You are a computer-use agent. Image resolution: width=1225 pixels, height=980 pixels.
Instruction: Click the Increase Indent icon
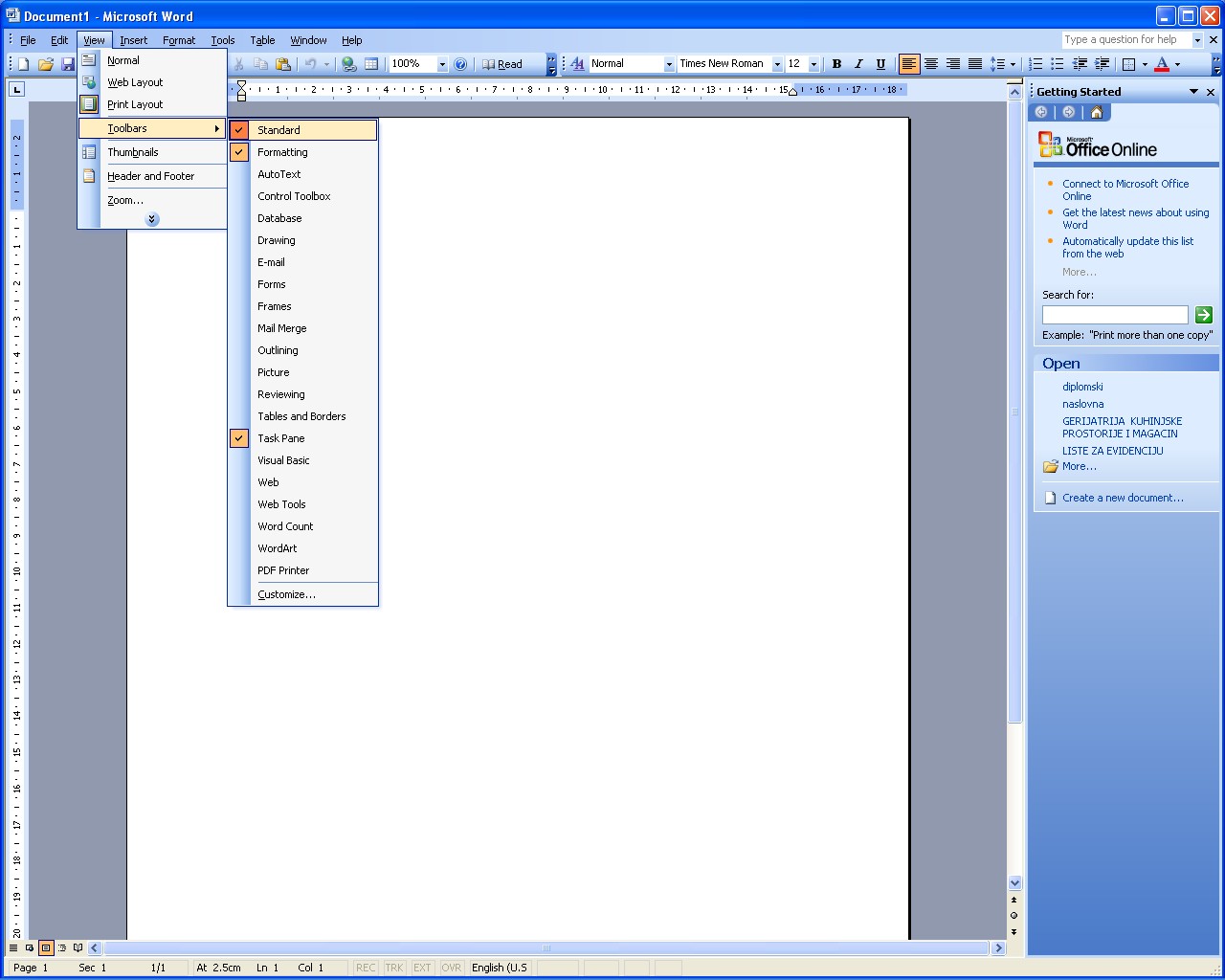pos(1102,64)
